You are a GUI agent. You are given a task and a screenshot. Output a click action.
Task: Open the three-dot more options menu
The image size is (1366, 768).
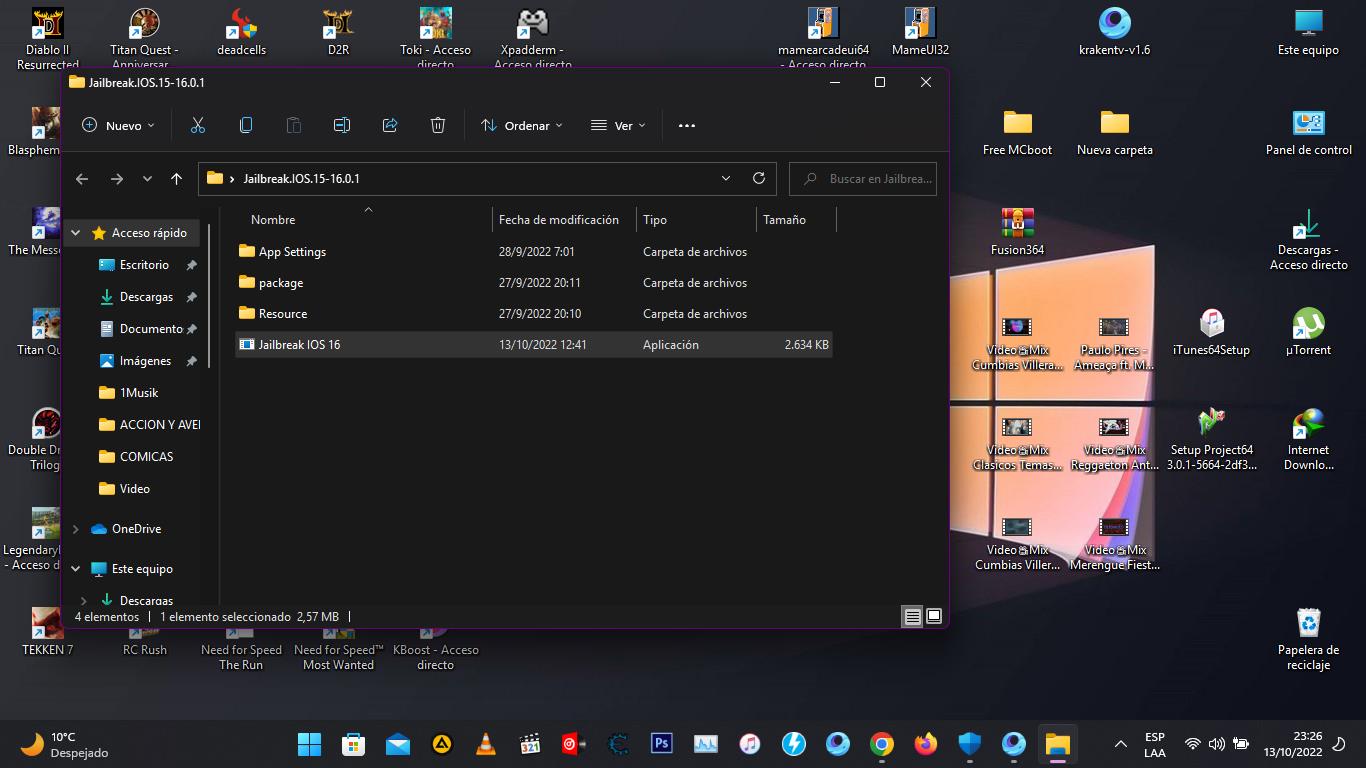click(686, 125)
